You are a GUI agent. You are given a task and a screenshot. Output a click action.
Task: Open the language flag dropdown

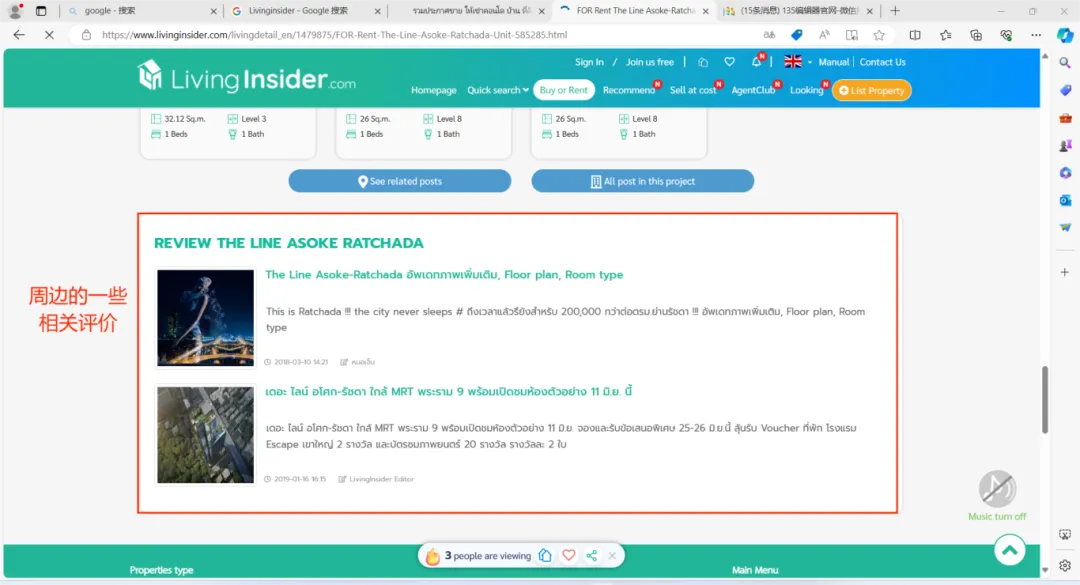pos(798,61)
